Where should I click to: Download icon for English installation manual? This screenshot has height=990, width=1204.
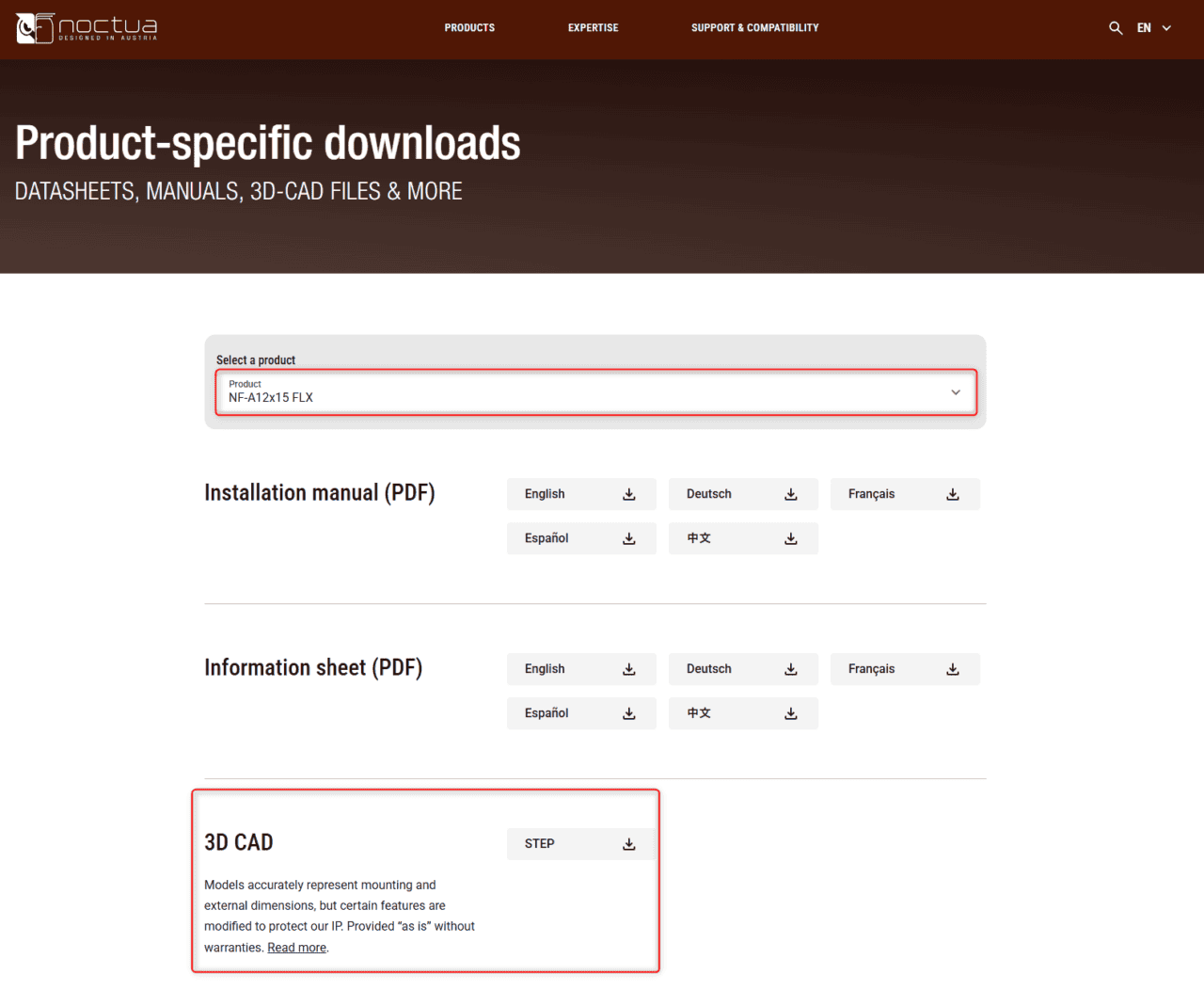629,495
